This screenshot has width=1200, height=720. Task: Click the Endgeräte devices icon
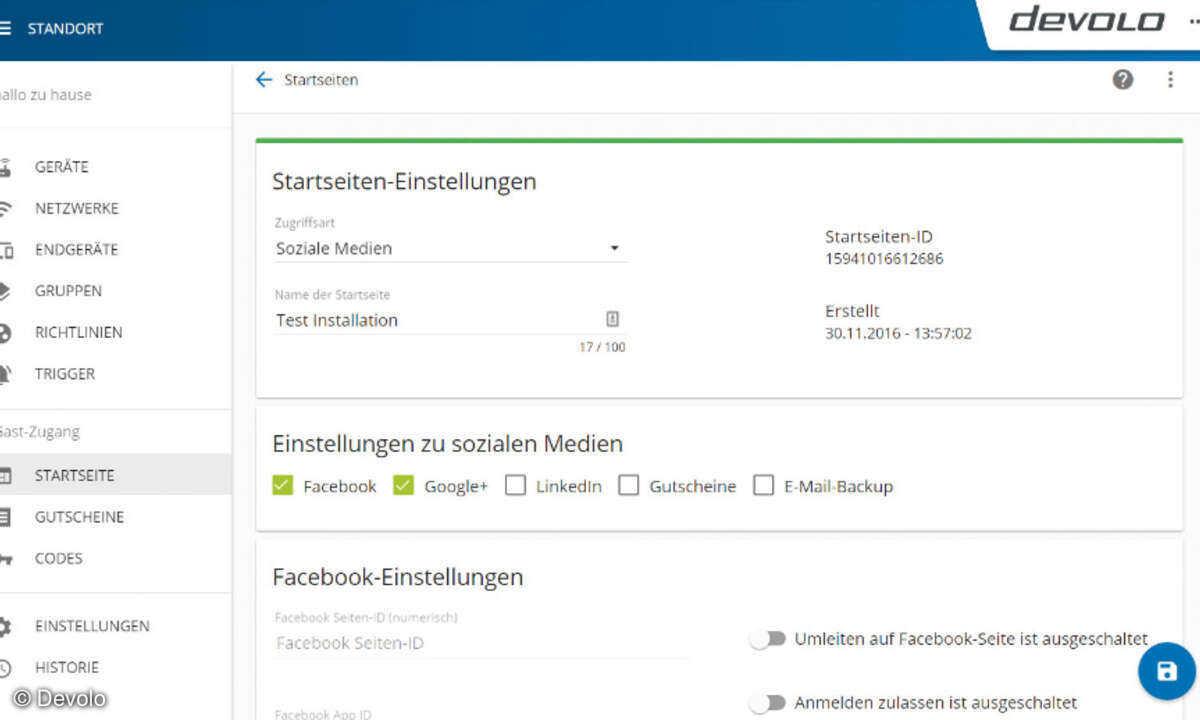click(x=5, y=250)
